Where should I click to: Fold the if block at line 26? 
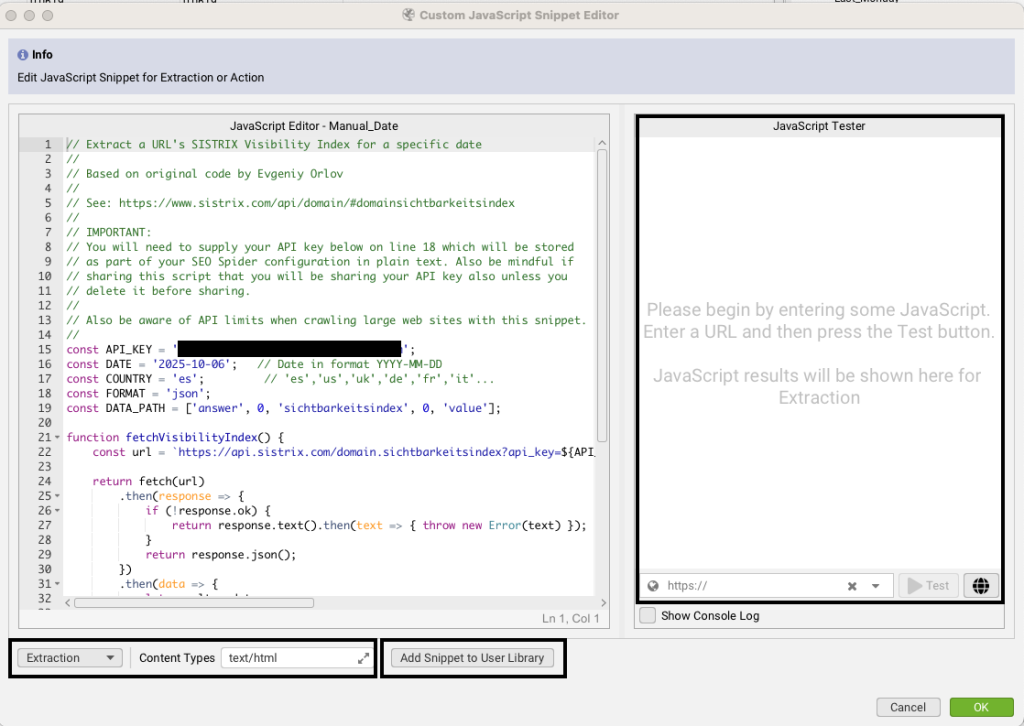click(58, 511)
